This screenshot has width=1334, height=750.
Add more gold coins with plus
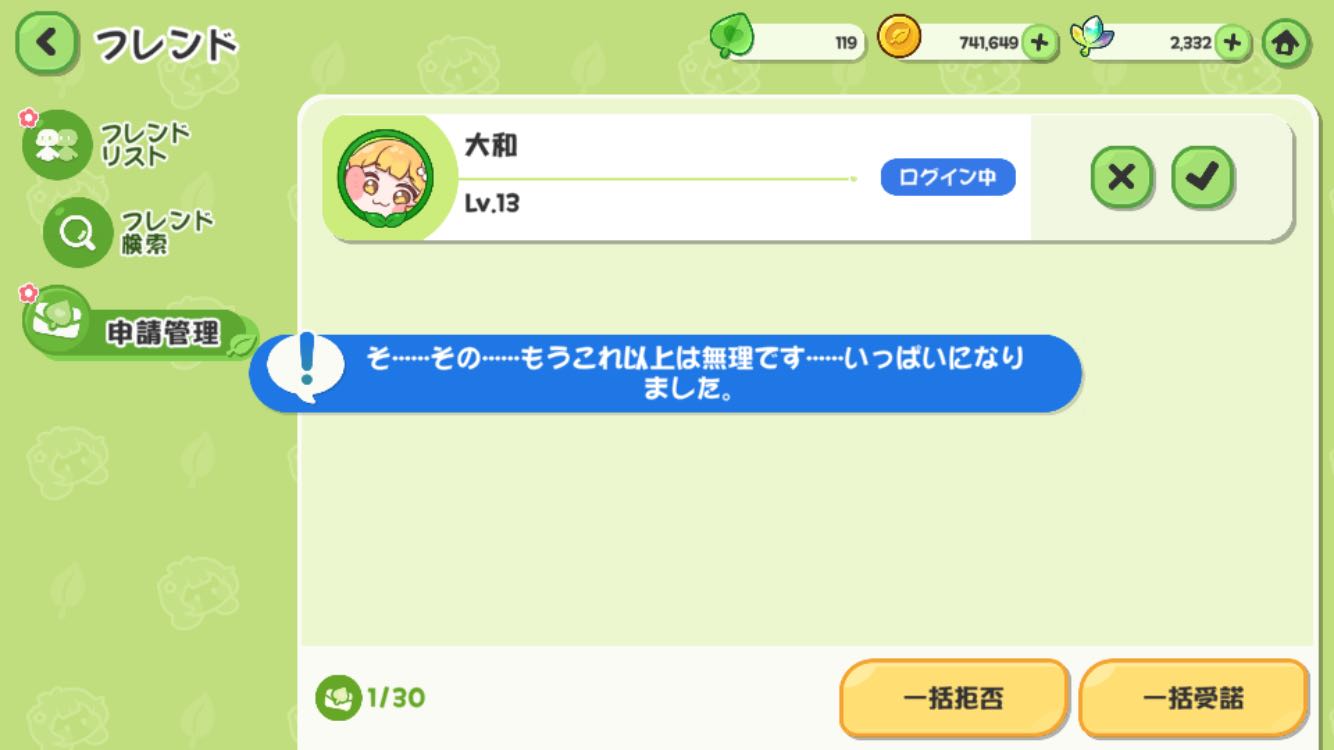(x=1039, y=42)
